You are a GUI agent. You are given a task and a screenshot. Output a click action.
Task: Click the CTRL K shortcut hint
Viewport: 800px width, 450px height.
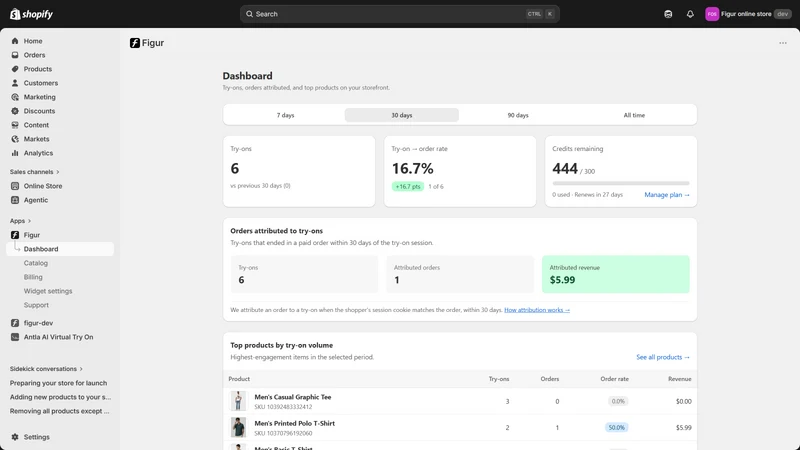541,14
